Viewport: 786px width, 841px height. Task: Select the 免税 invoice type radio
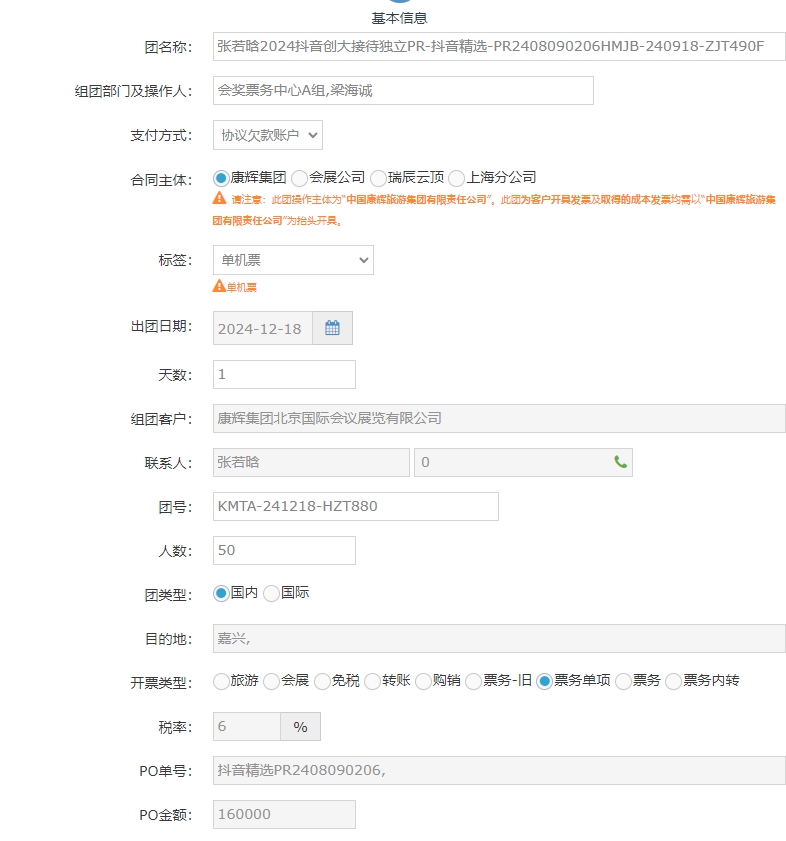[322, 681]
